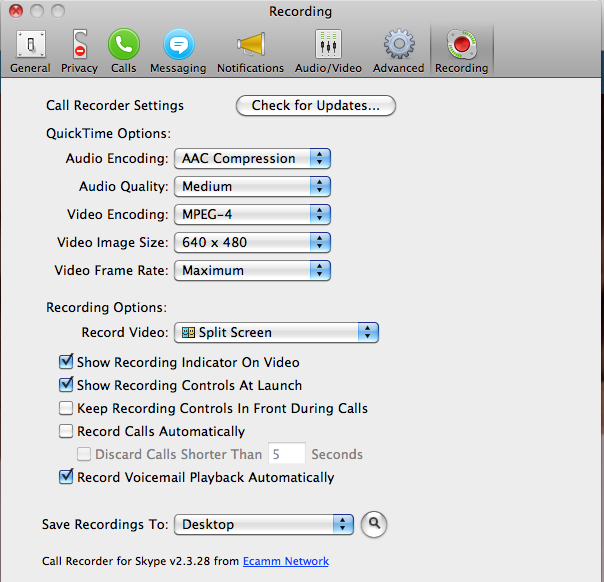The width and height of the screenshot is (604, 582).
Task: Enable Record Calls Automatically
Action: click(67, 431)
